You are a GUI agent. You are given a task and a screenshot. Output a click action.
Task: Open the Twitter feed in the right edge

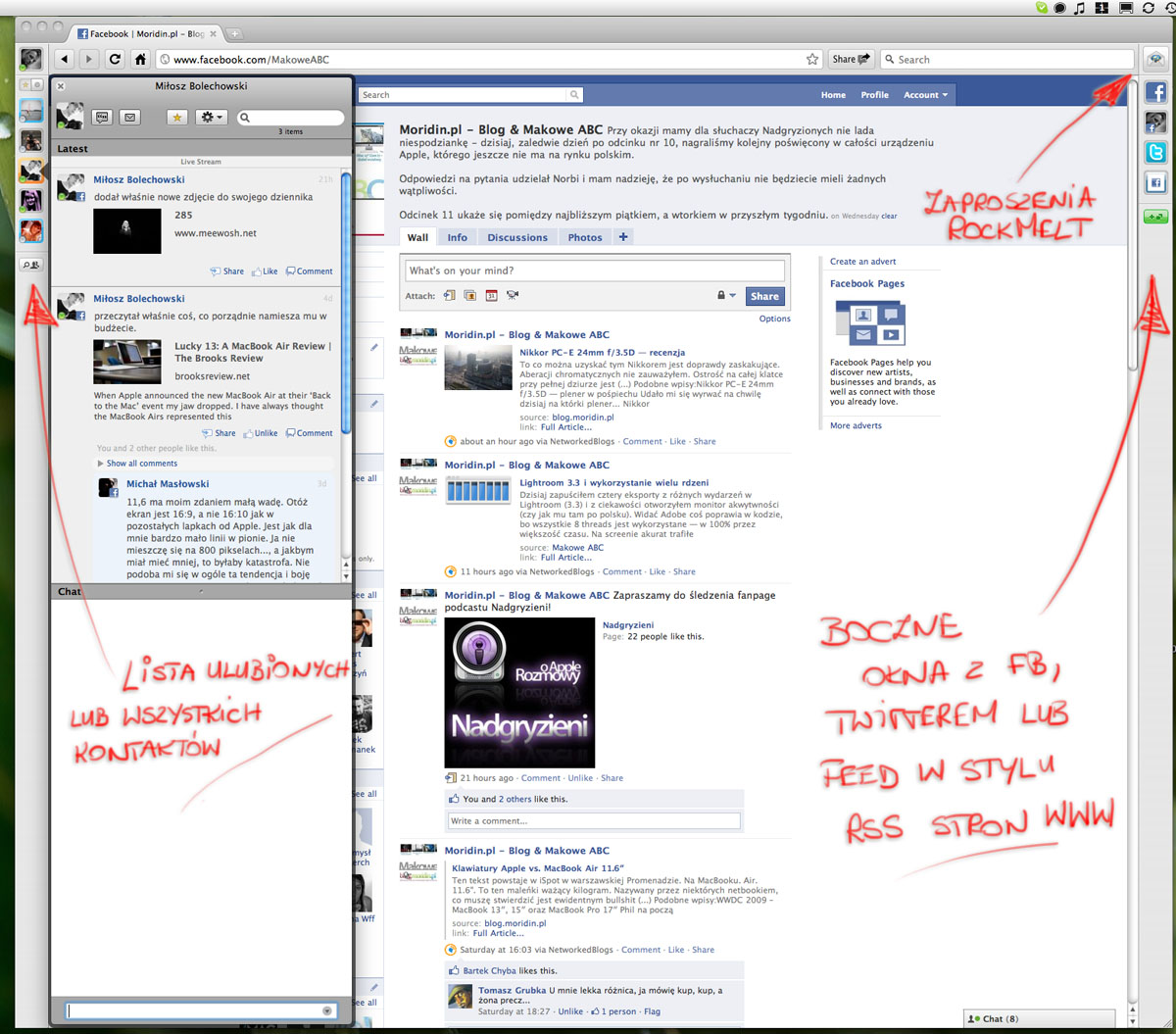pyautogui.click(x=1156, y=153)
